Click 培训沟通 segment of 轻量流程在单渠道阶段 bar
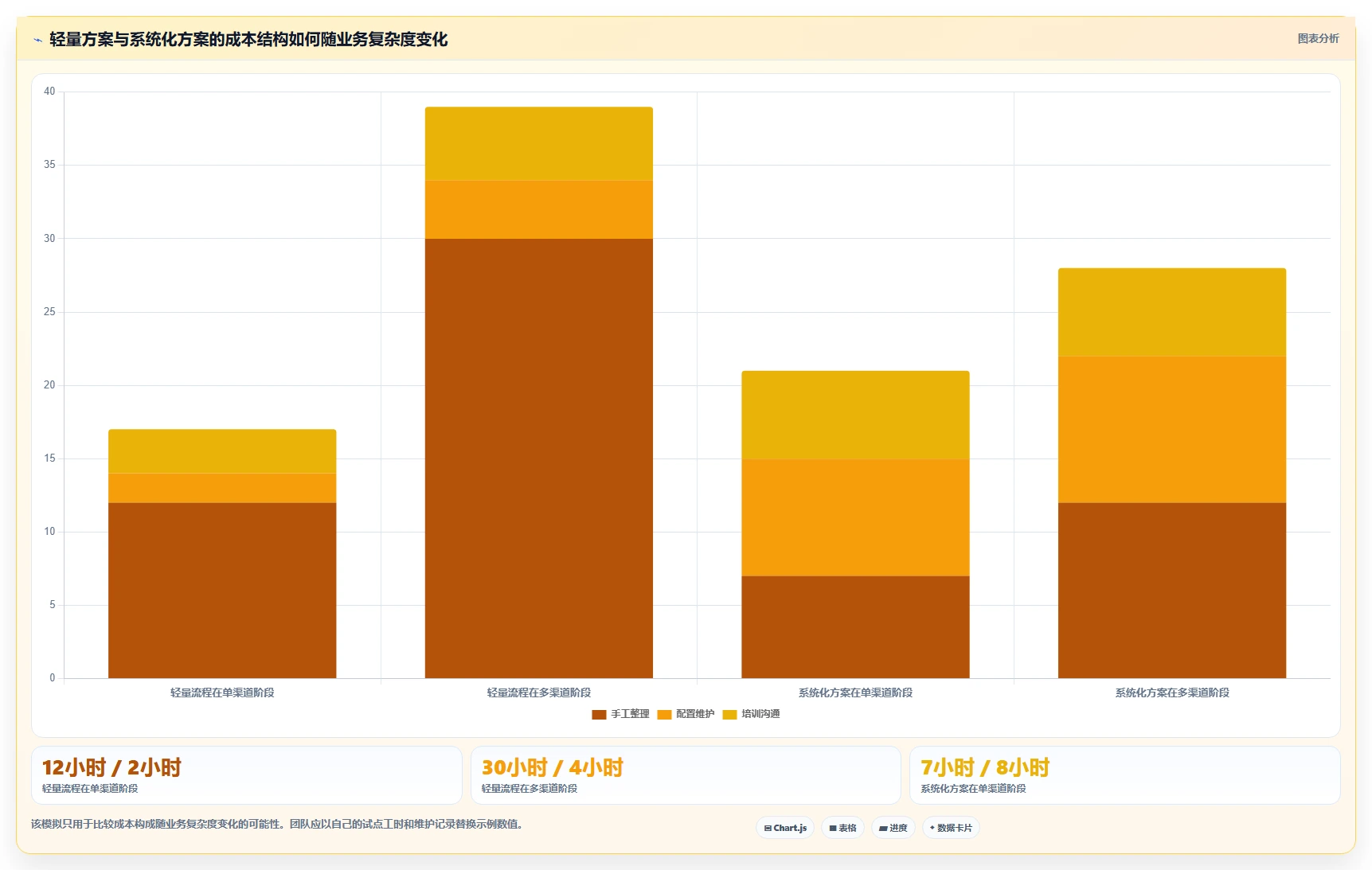Screen dimensions: 1372x870 tap(222, 451)
